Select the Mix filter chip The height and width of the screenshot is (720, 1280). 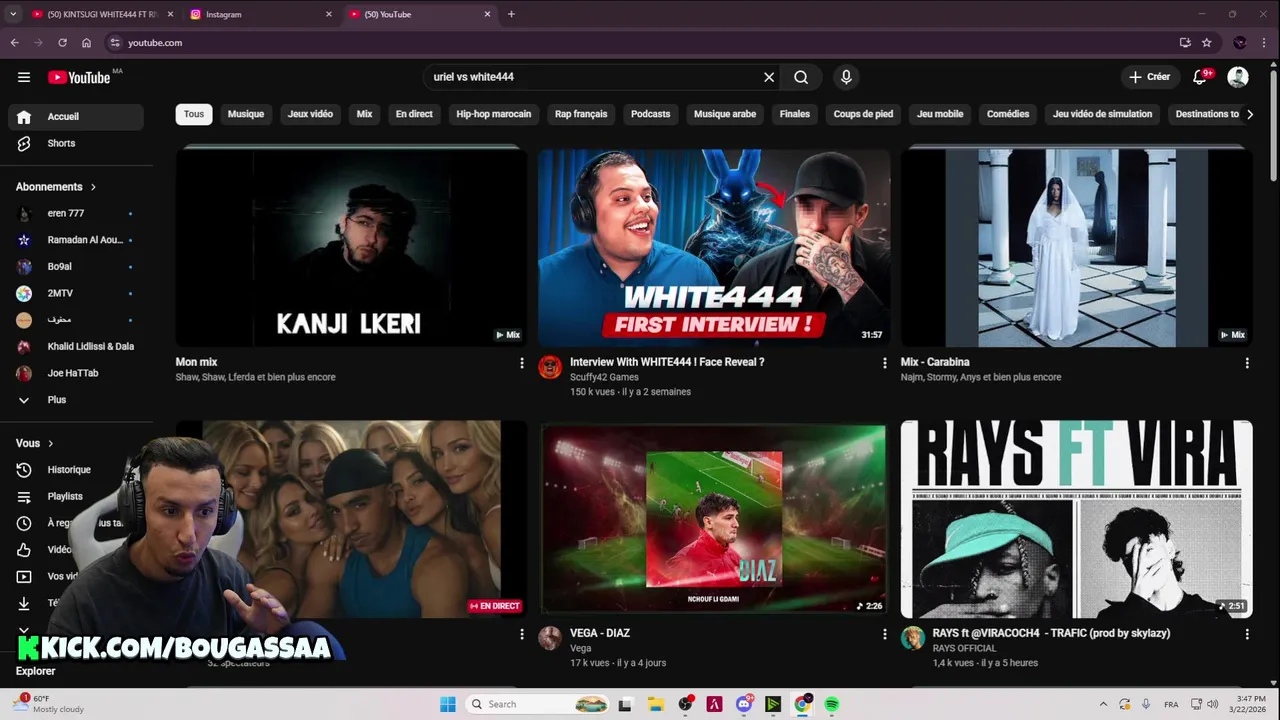(364, 114)
